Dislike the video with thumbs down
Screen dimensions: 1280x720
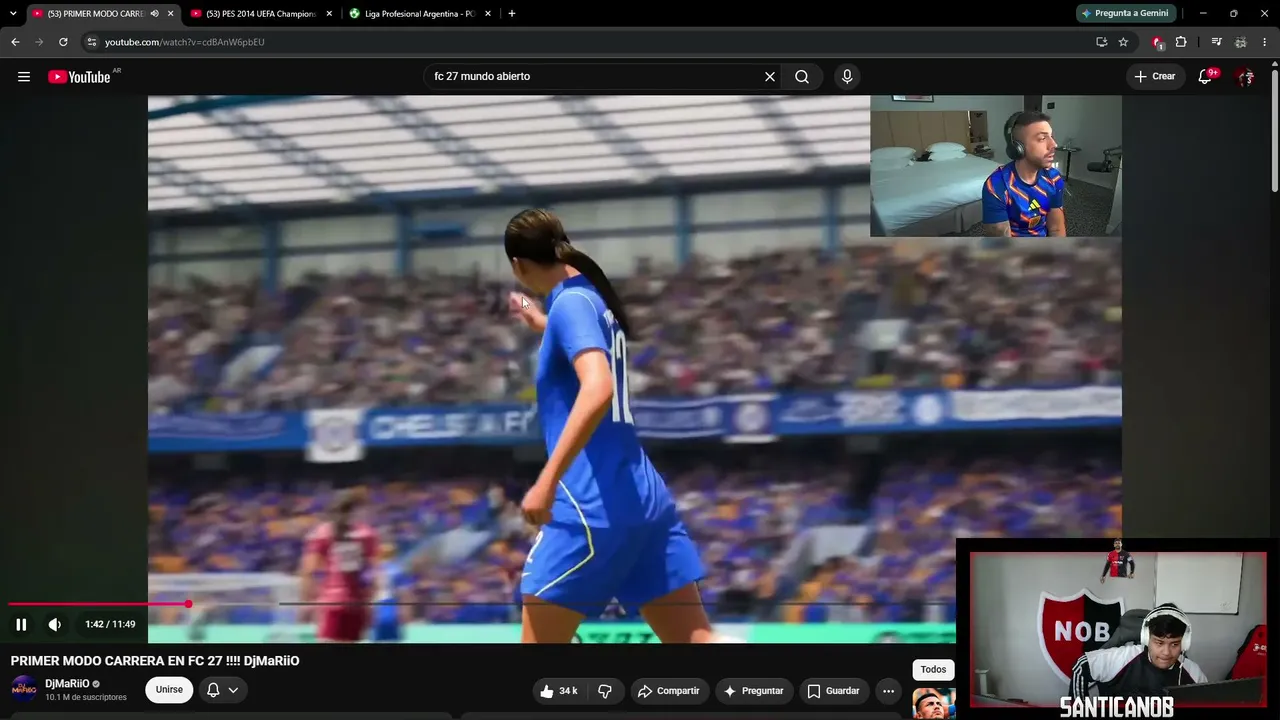click(x=605, y=691)
